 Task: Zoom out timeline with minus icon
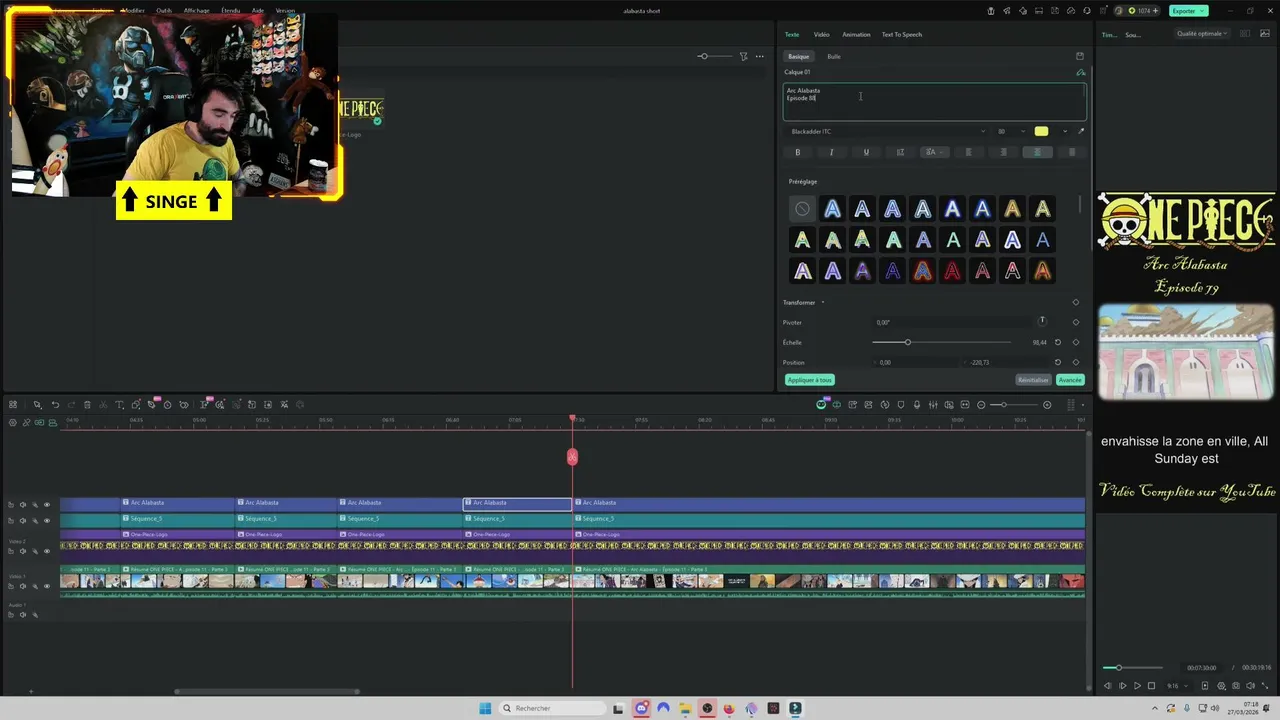(981, 405)
